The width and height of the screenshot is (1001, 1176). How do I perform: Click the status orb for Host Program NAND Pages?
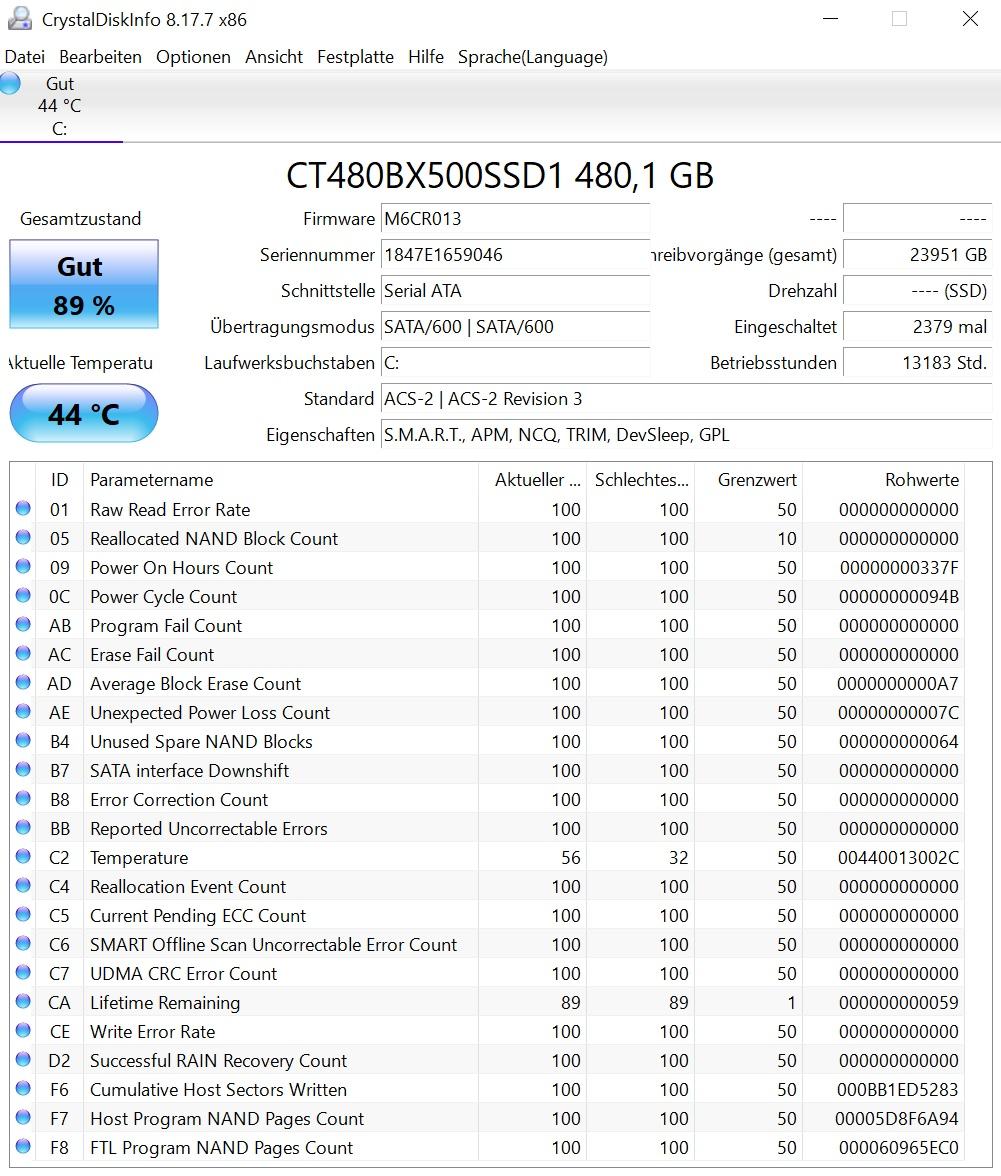coord(23,1118)
